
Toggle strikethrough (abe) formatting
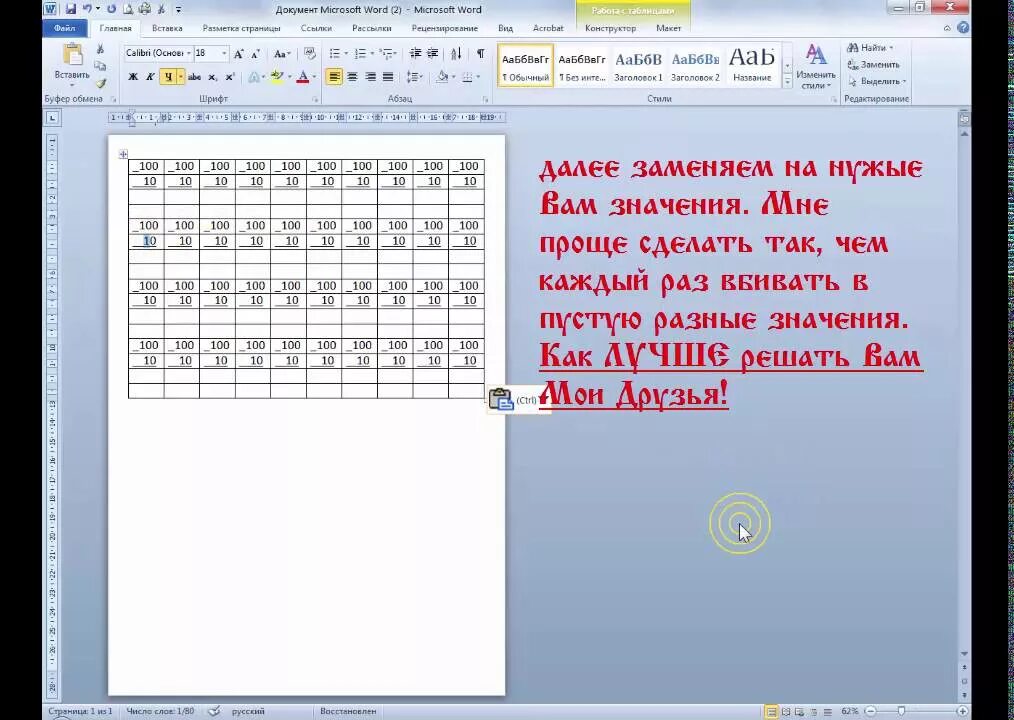194,77
